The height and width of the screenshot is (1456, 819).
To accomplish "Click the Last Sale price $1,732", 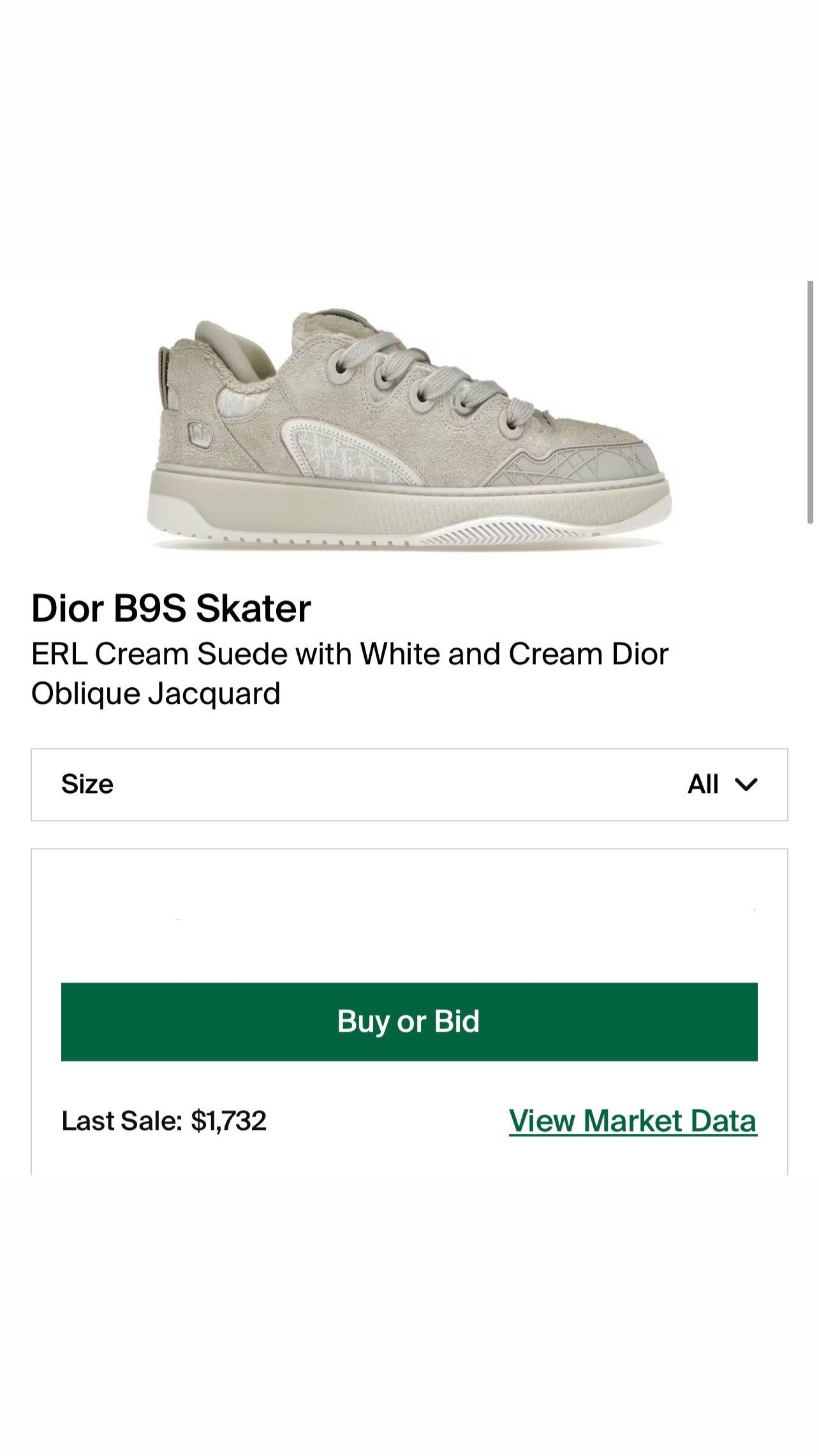I will click(228, 1121).
